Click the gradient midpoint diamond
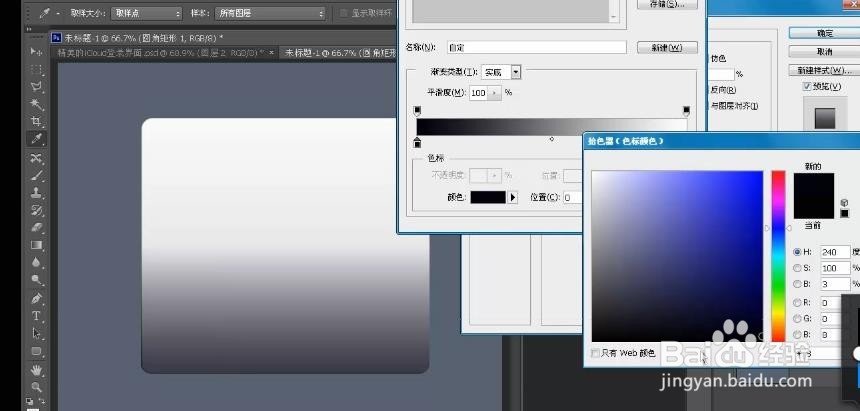Viewport: 860px width, 411px height. click(x=552, y=139)
